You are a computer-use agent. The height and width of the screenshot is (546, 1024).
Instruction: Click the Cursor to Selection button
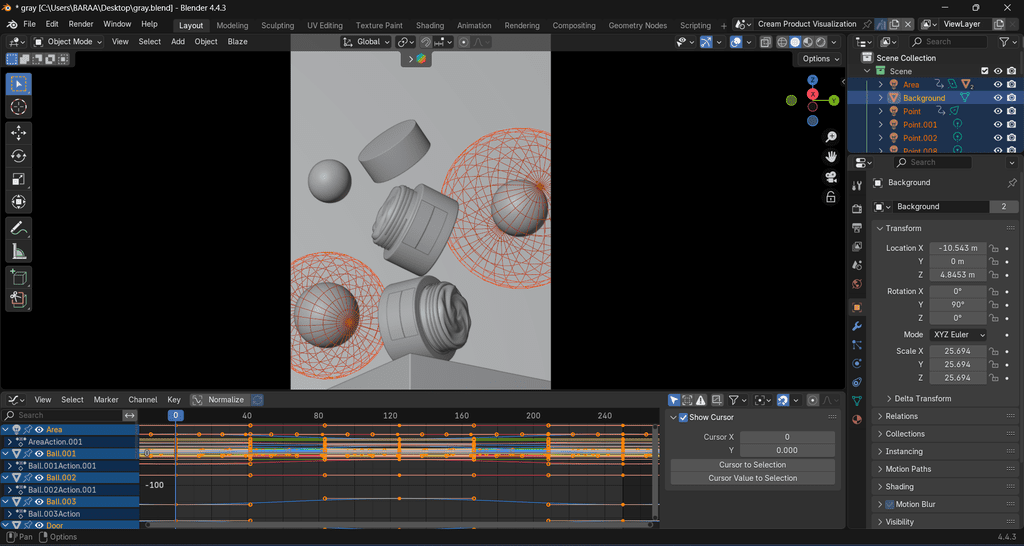pos(752,465)
